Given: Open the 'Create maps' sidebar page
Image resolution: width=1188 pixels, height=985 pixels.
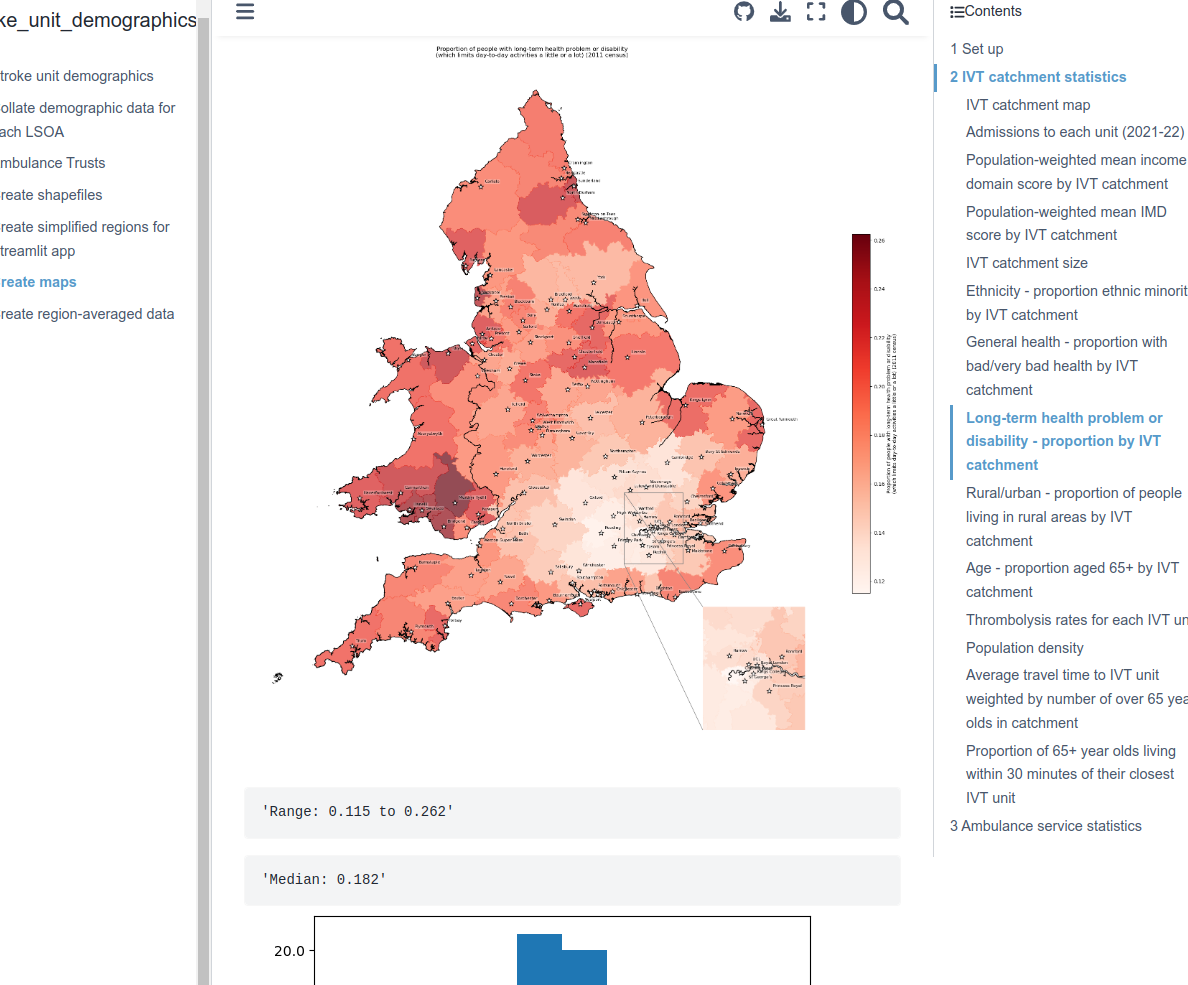Looking at the screenshot, I should [x=39, y=282].
